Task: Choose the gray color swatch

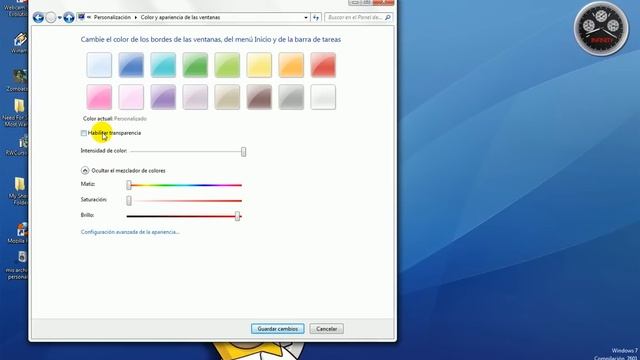Action: [291, 97]
